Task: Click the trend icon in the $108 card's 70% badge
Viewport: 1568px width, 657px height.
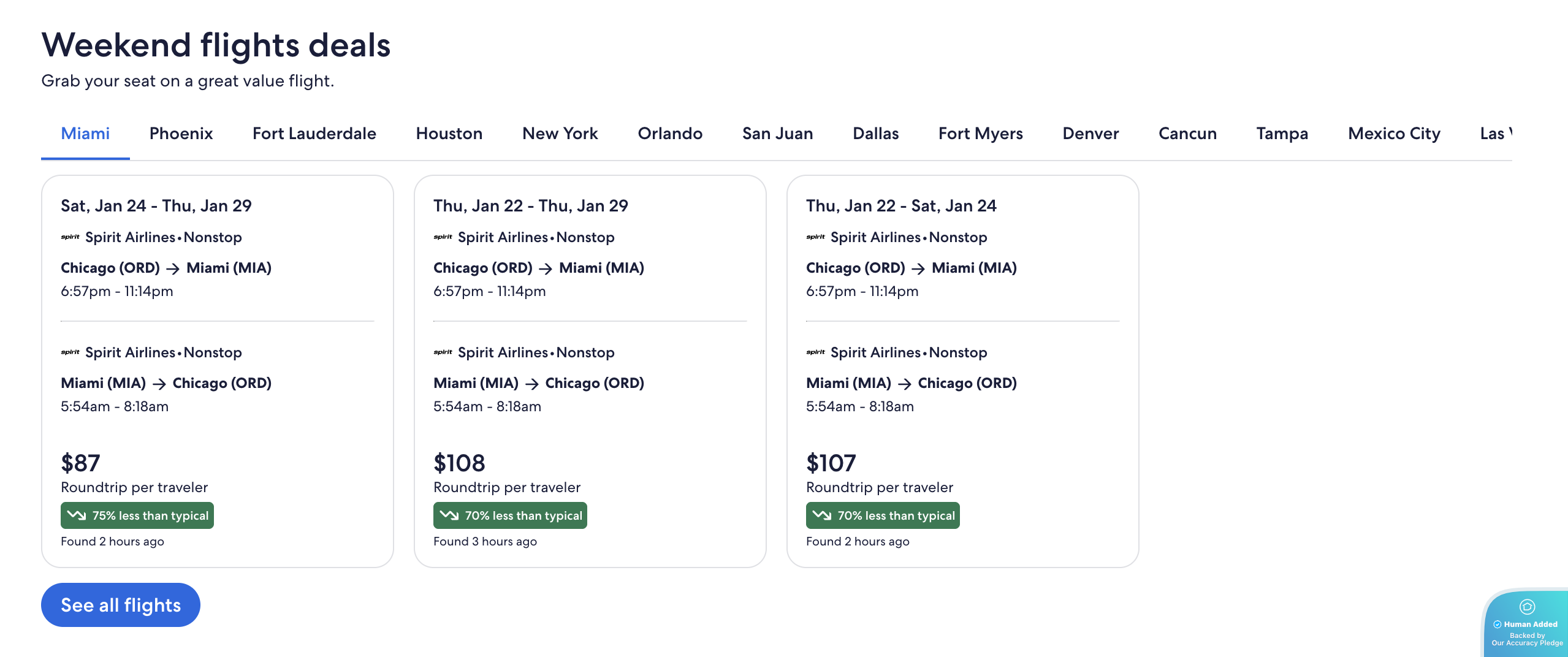Action: pyautogui.click(x=449, y=515)
